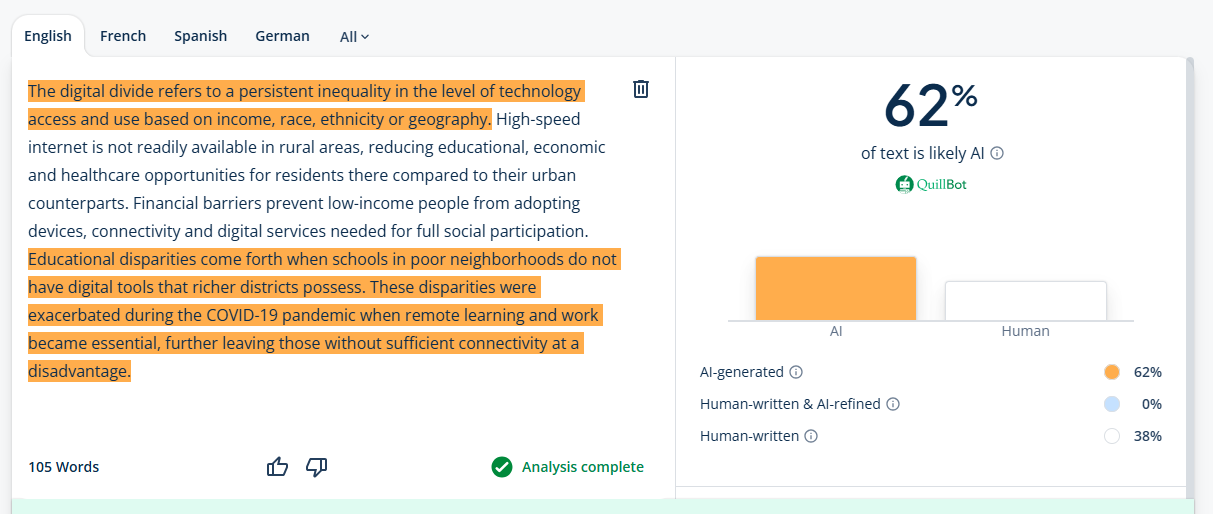Click the blue AI-refined color dot
This screenshot has width=1213, height=514.
(x=1112, y=404)
